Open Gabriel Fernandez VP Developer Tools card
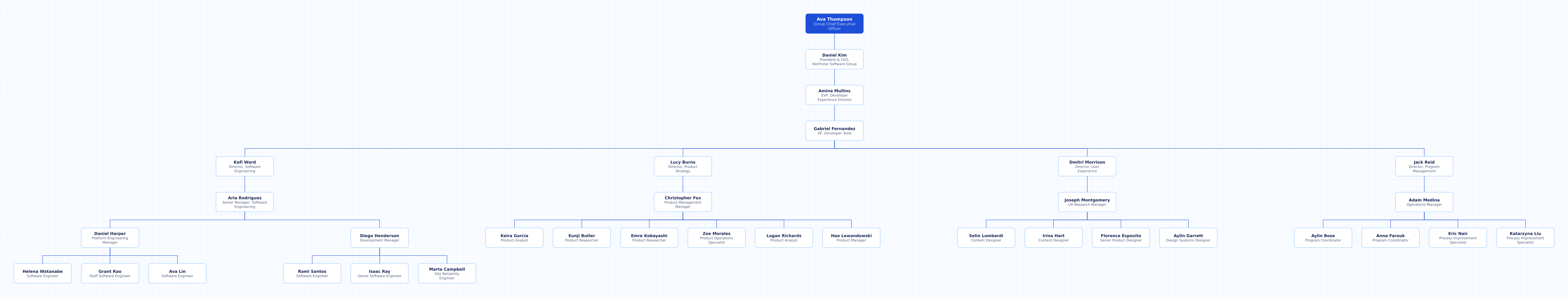 pos(834,131)
